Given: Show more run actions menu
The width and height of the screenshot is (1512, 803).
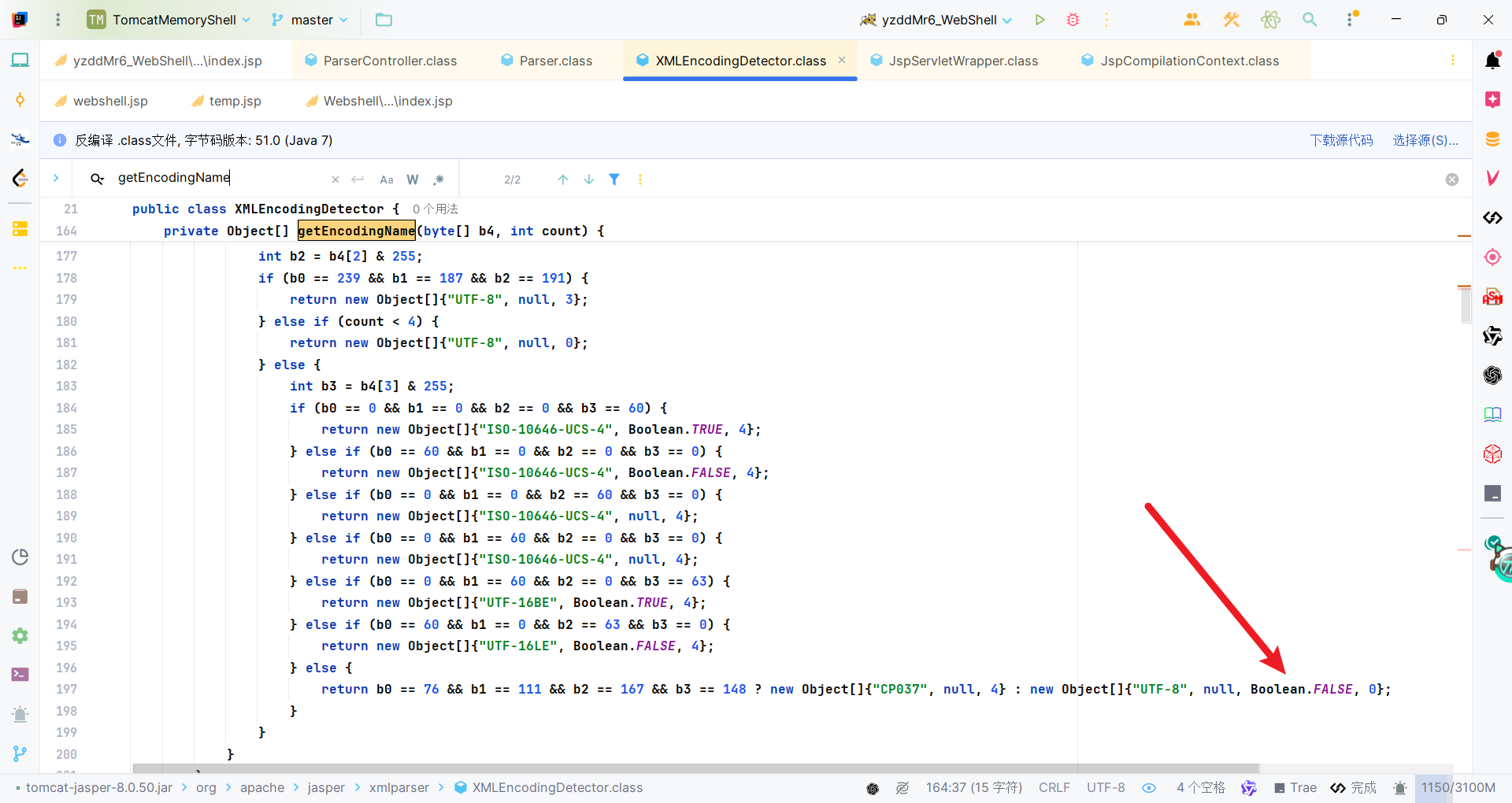Looking at the screenshot, I should tap(1106, 20).
